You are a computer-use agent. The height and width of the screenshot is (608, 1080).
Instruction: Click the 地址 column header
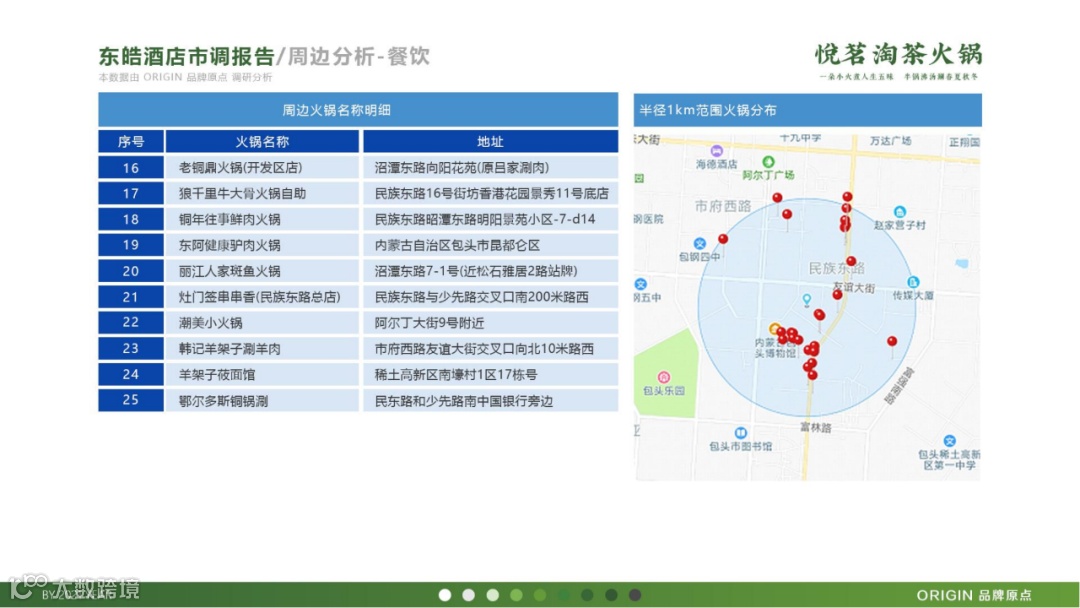[x=490, y=142]
